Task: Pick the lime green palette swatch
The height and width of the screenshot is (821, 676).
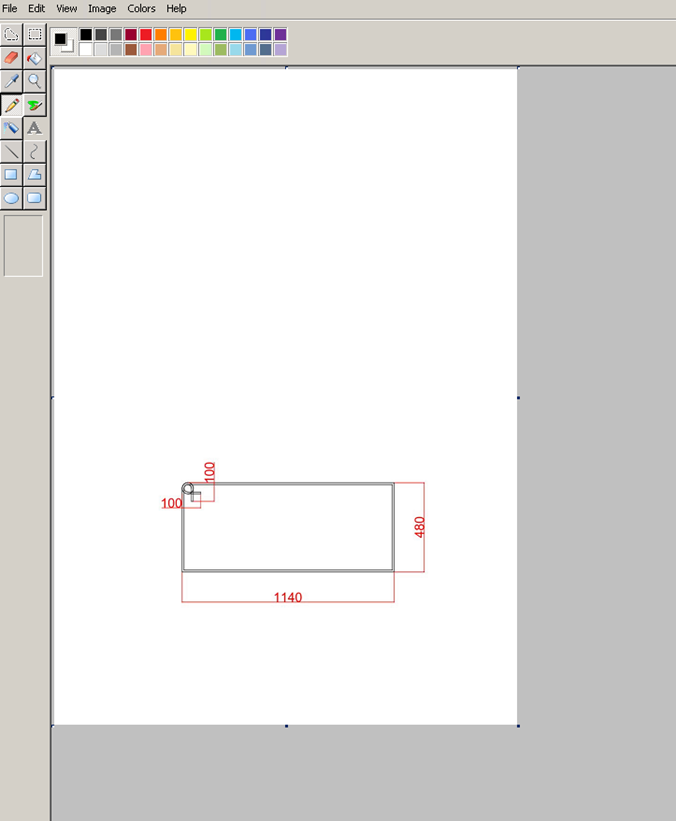Action: (205, 35)
